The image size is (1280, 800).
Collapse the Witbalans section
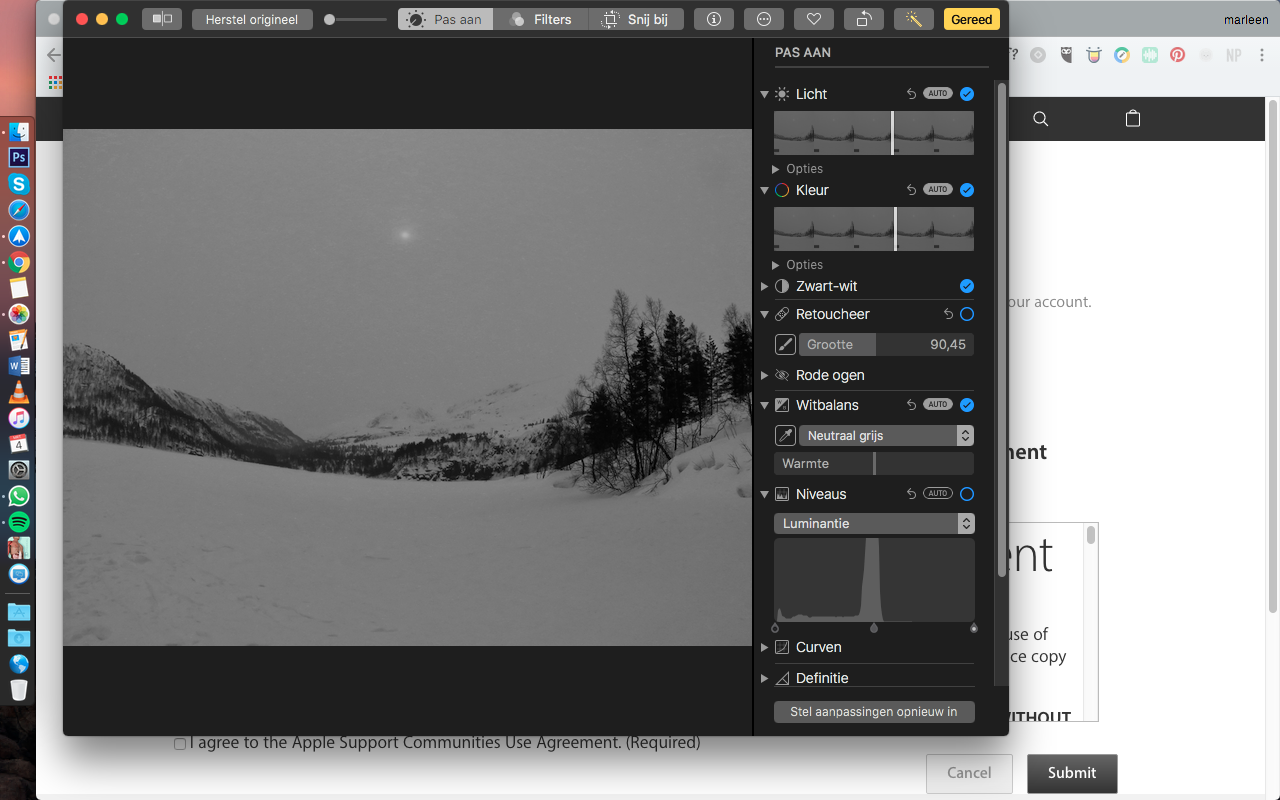click(765, 405)
